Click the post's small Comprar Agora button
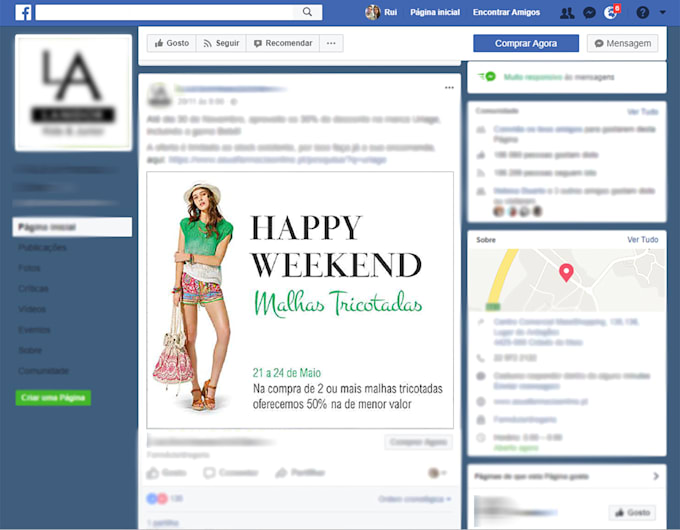The height and width of the screenshot is (530, 680). pos(418,442)
